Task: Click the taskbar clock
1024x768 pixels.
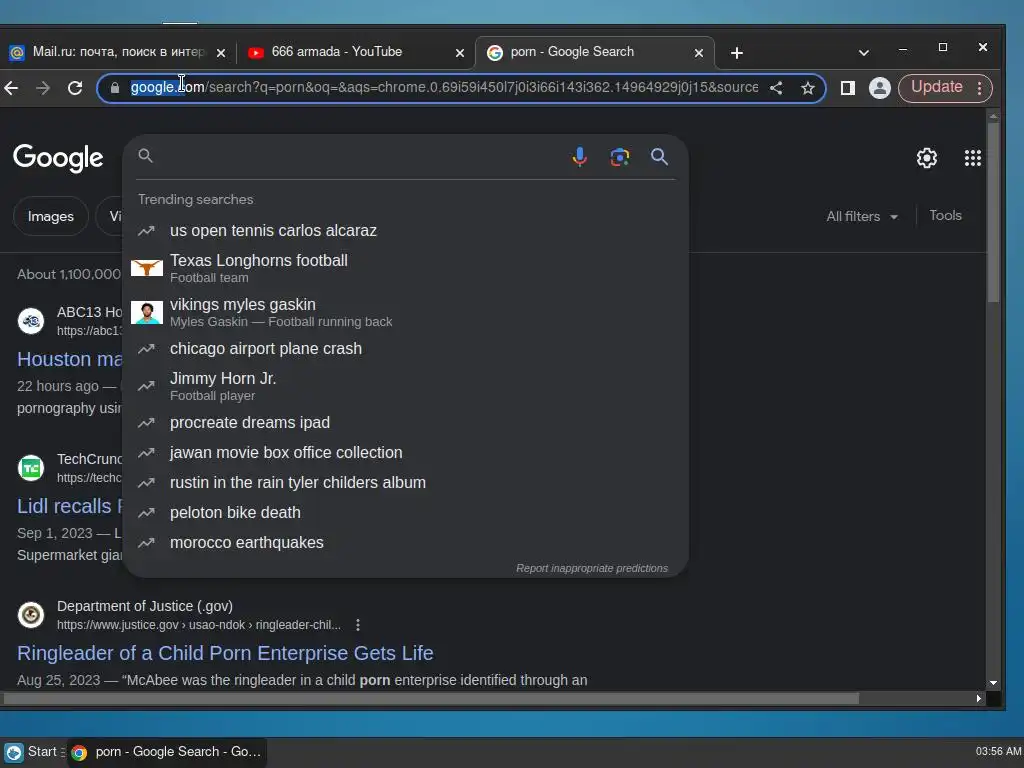Action: (x=999, y=752)
